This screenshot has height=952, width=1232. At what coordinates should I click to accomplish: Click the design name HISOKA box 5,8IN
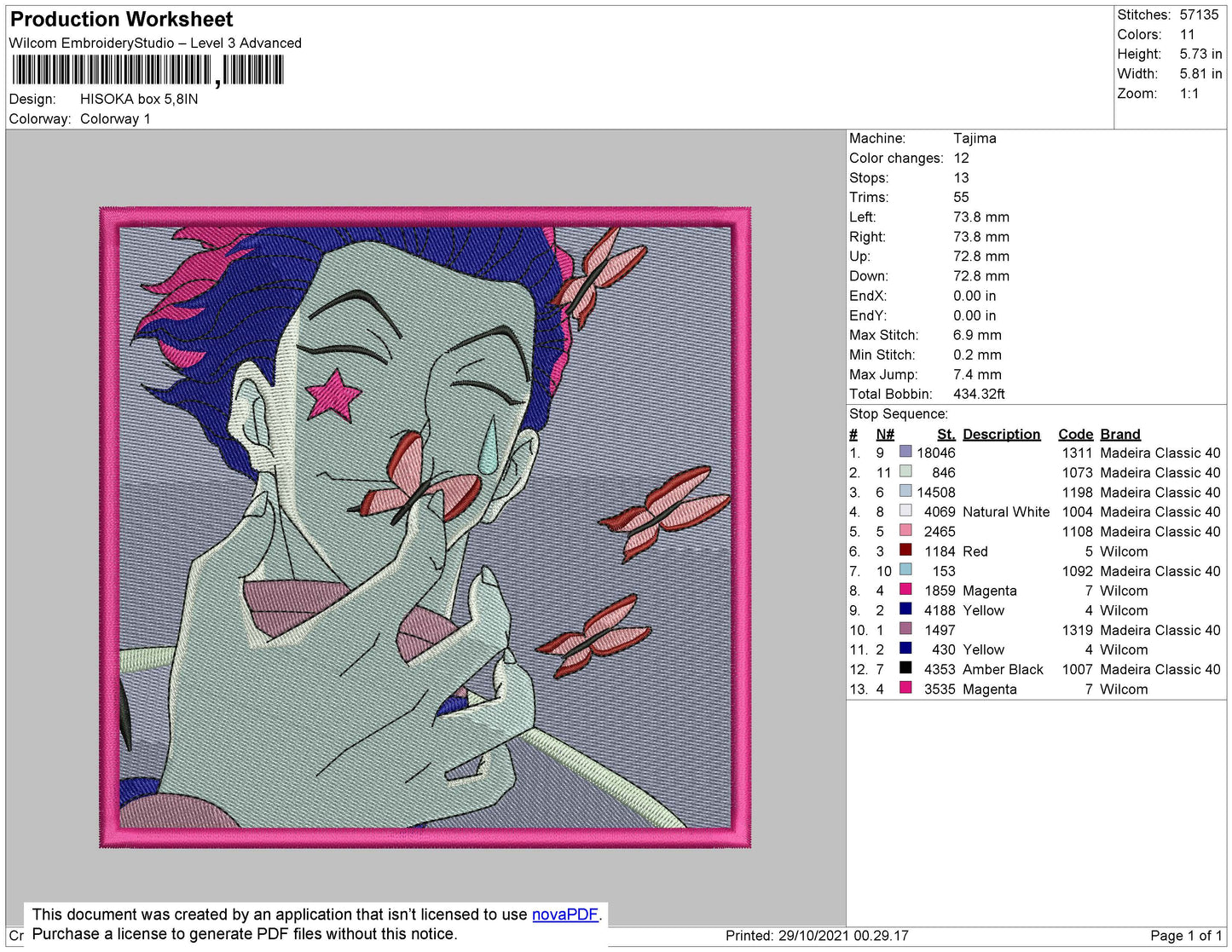[x=139, y=99]
